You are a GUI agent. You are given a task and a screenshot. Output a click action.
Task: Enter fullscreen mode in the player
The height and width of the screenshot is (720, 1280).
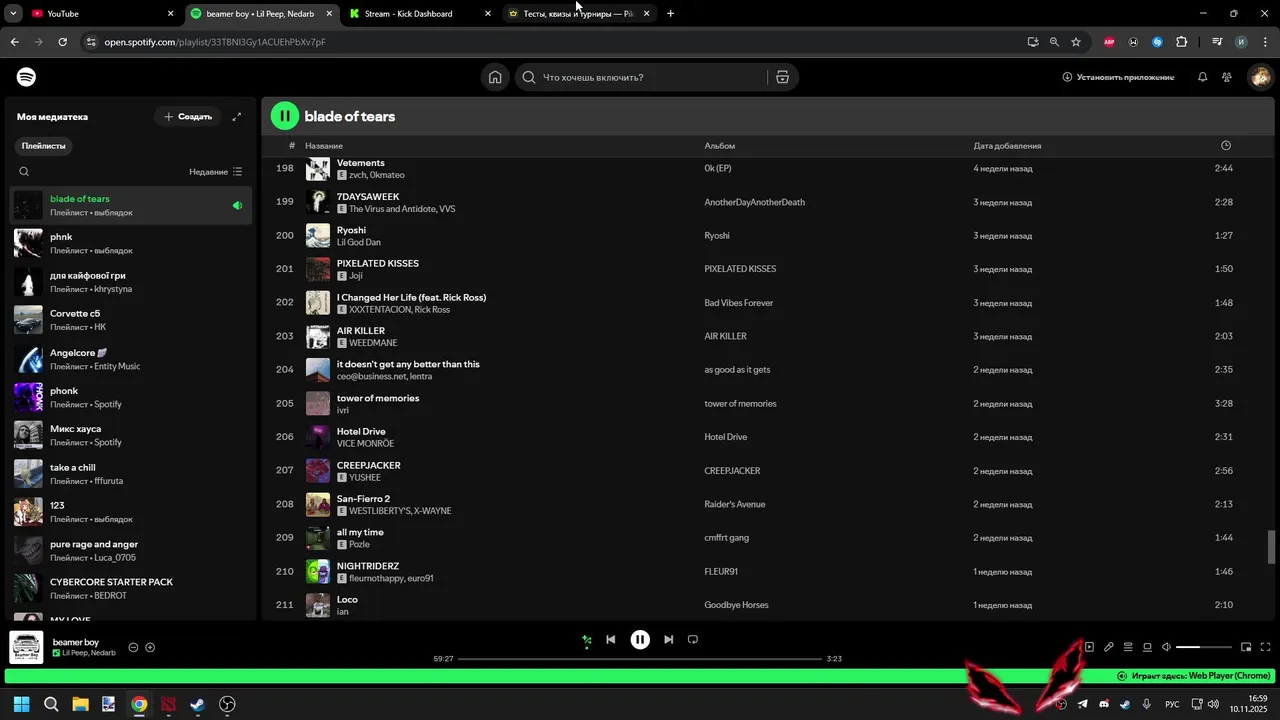coord(1265,647)
